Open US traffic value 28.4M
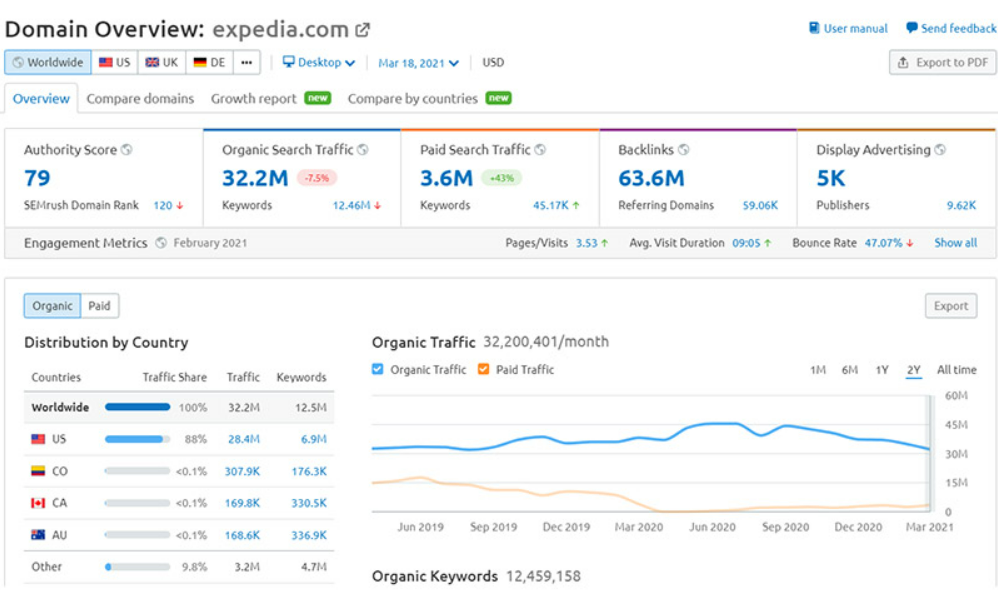The height and width of the screenshot is (607, 998). coord(243,439)
